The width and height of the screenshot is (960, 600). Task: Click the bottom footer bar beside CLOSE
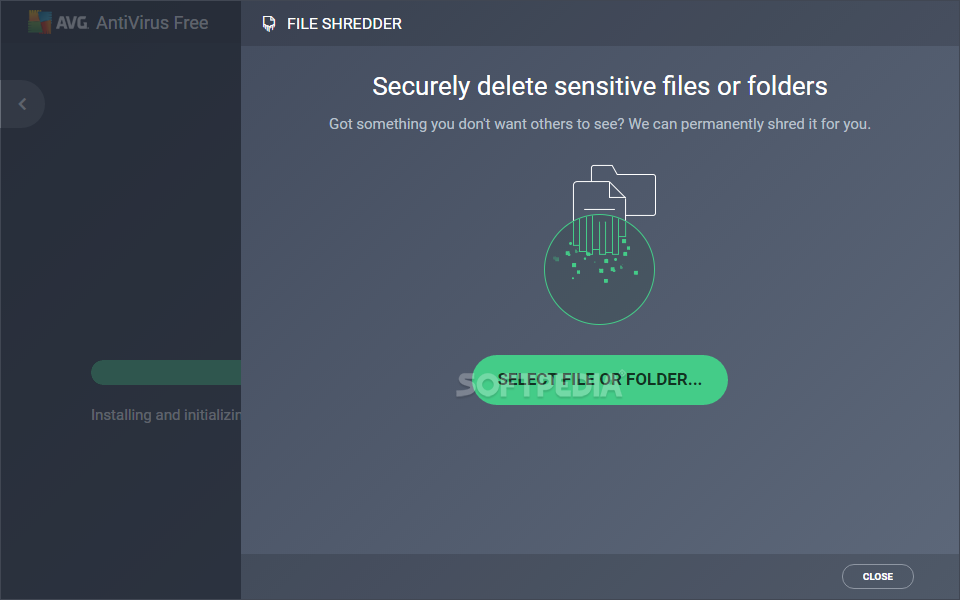(x=540, y=577)
